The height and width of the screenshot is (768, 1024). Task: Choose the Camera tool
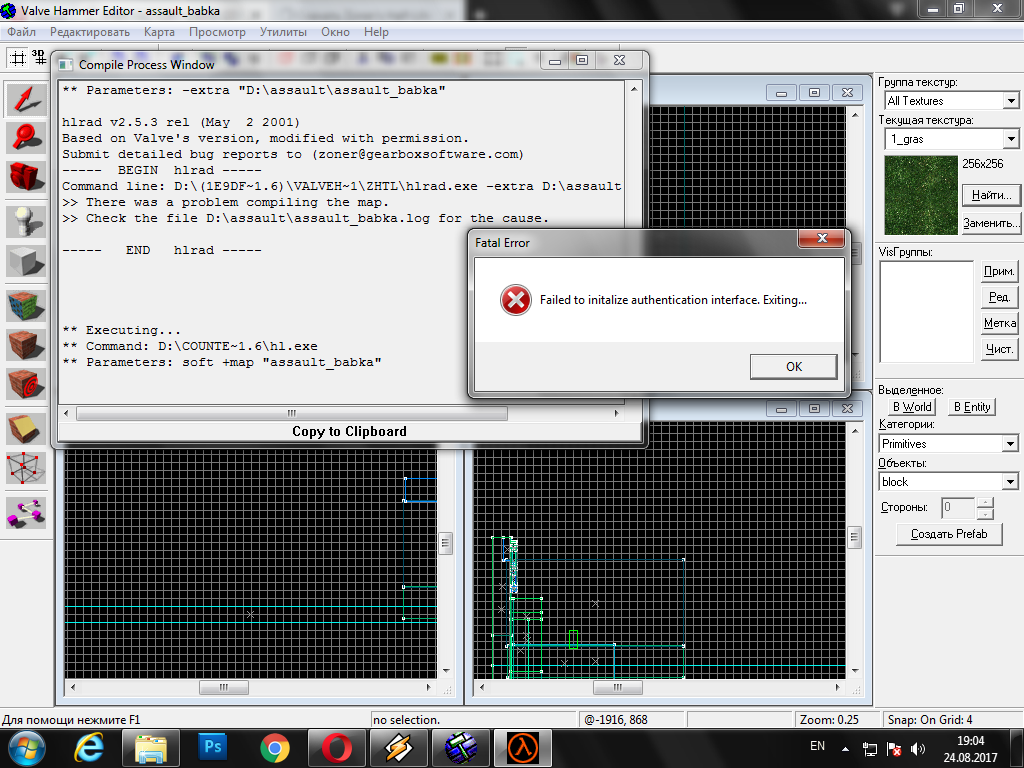point(26,177)
